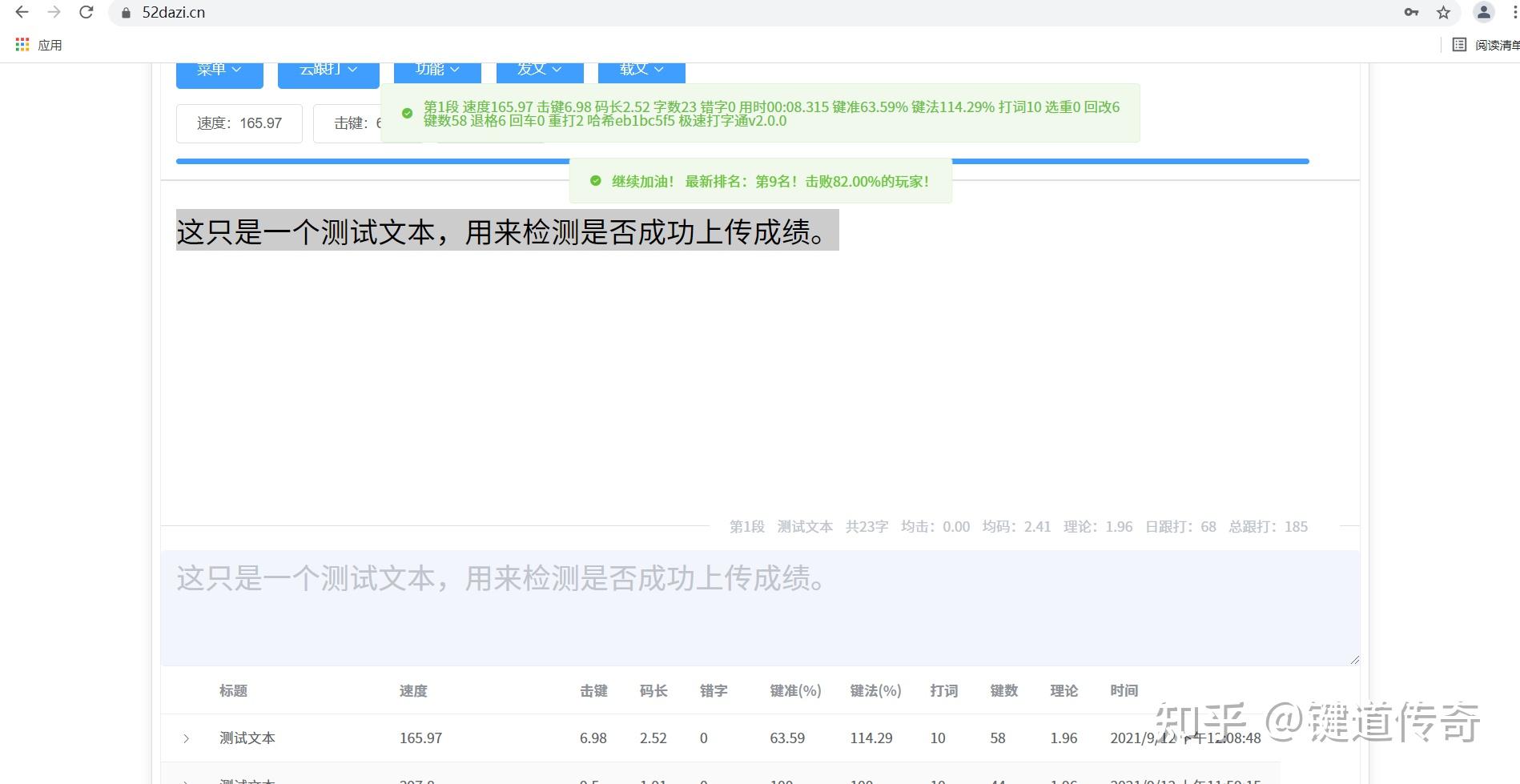Viewport: 1520px width, 784px height.
Task: Bookmark this page with the star icon
Action: [1443, 12]
